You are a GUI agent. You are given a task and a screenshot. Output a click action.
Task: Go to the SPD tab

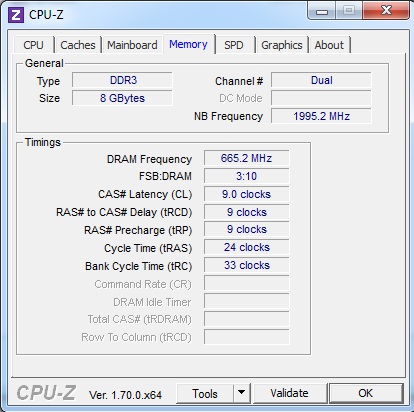pos(234,45)
